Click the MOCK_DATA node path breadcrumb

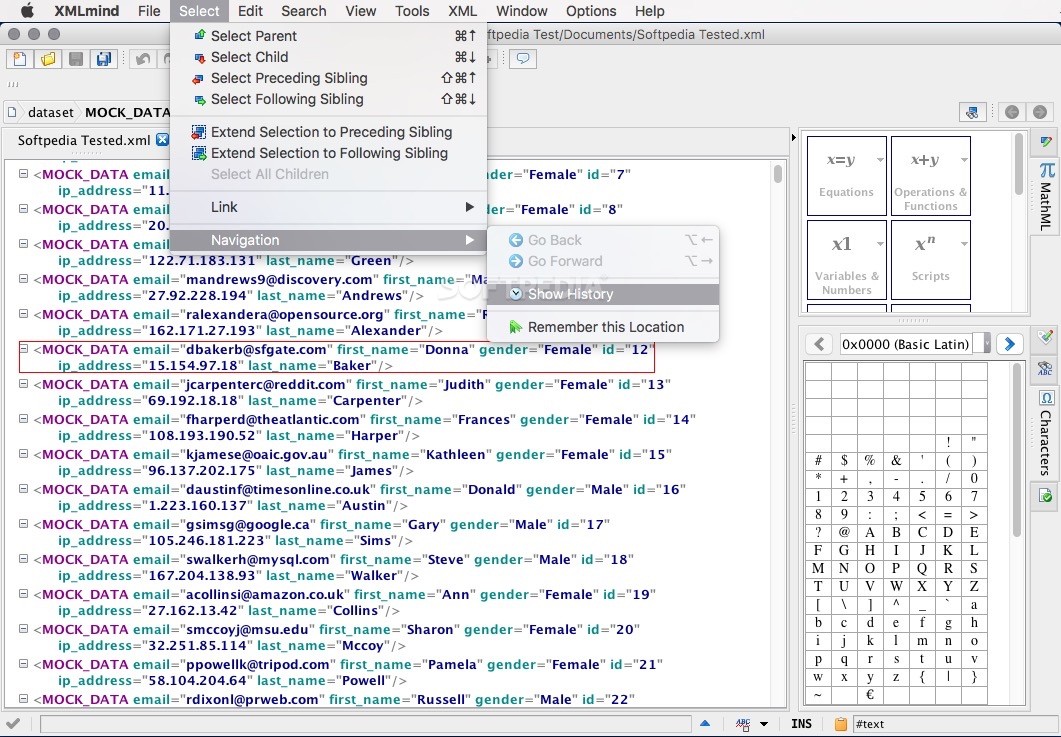pyautogui.click(x=127, y=112)
